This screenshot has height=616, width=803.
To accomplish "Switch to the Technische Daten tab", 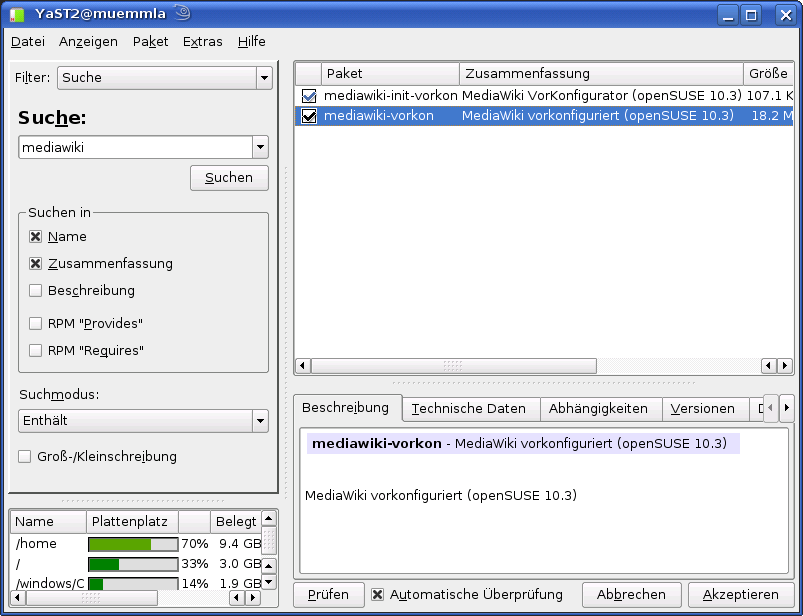I will 469,409.
